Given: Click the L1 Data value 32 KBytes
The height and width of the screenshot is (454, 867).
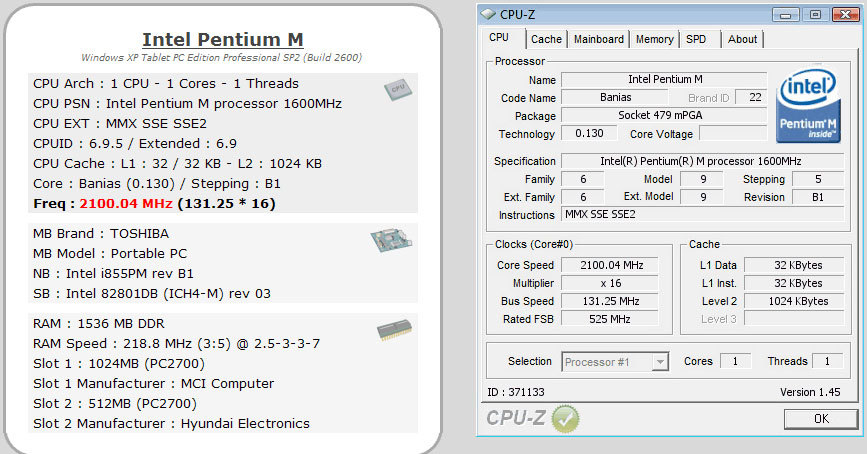Looking at the screenshot, I should tap(794, 265).
